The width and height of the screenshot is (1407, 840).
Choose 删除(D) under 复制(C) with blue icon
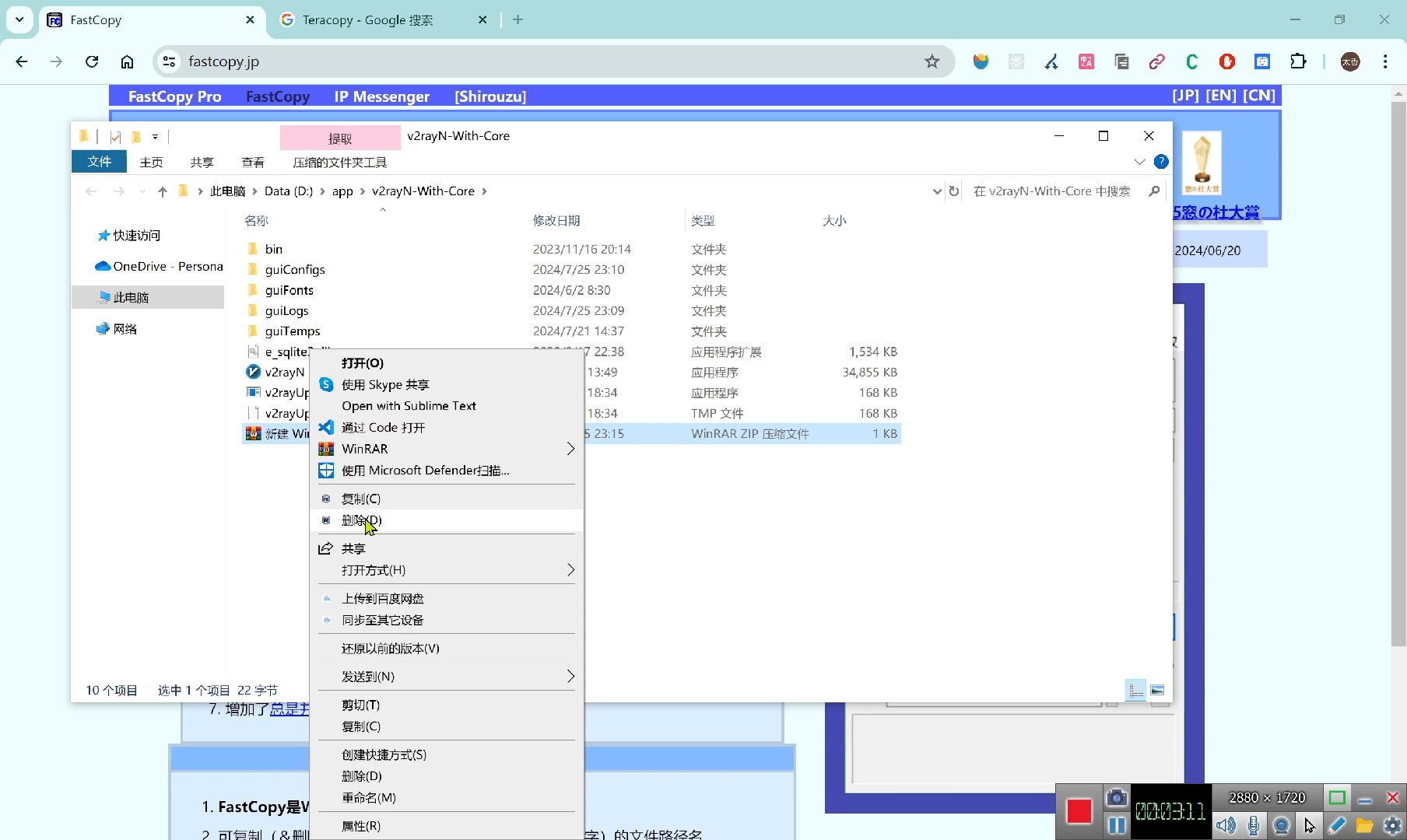[447, 520]
